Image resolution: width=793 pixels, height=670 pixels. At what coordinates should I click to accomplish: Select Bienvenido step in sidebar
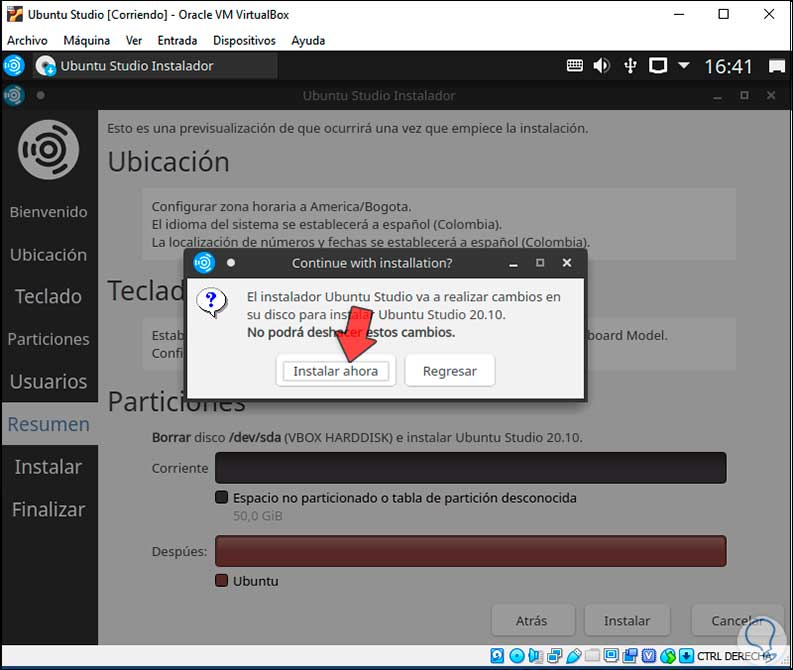49,211
